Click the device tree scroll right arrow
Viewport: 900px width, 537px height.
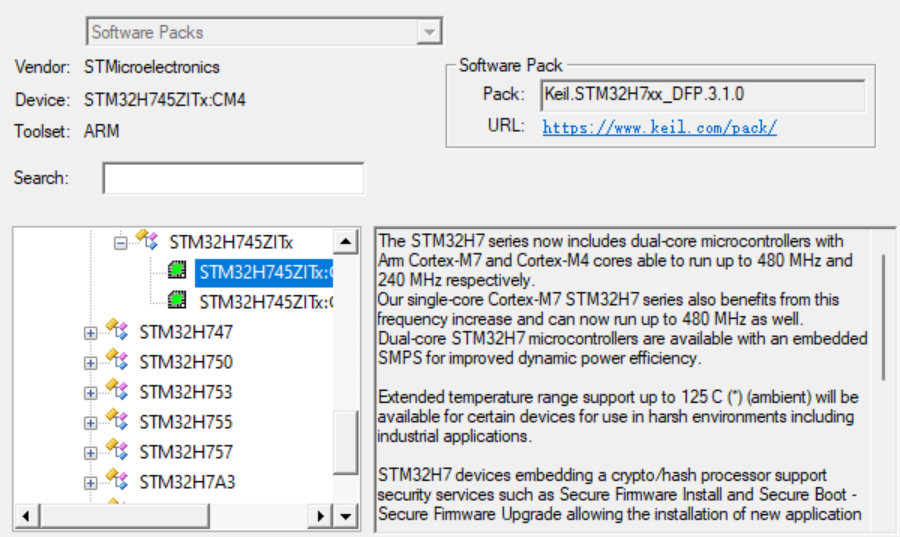tap(321, 516)
